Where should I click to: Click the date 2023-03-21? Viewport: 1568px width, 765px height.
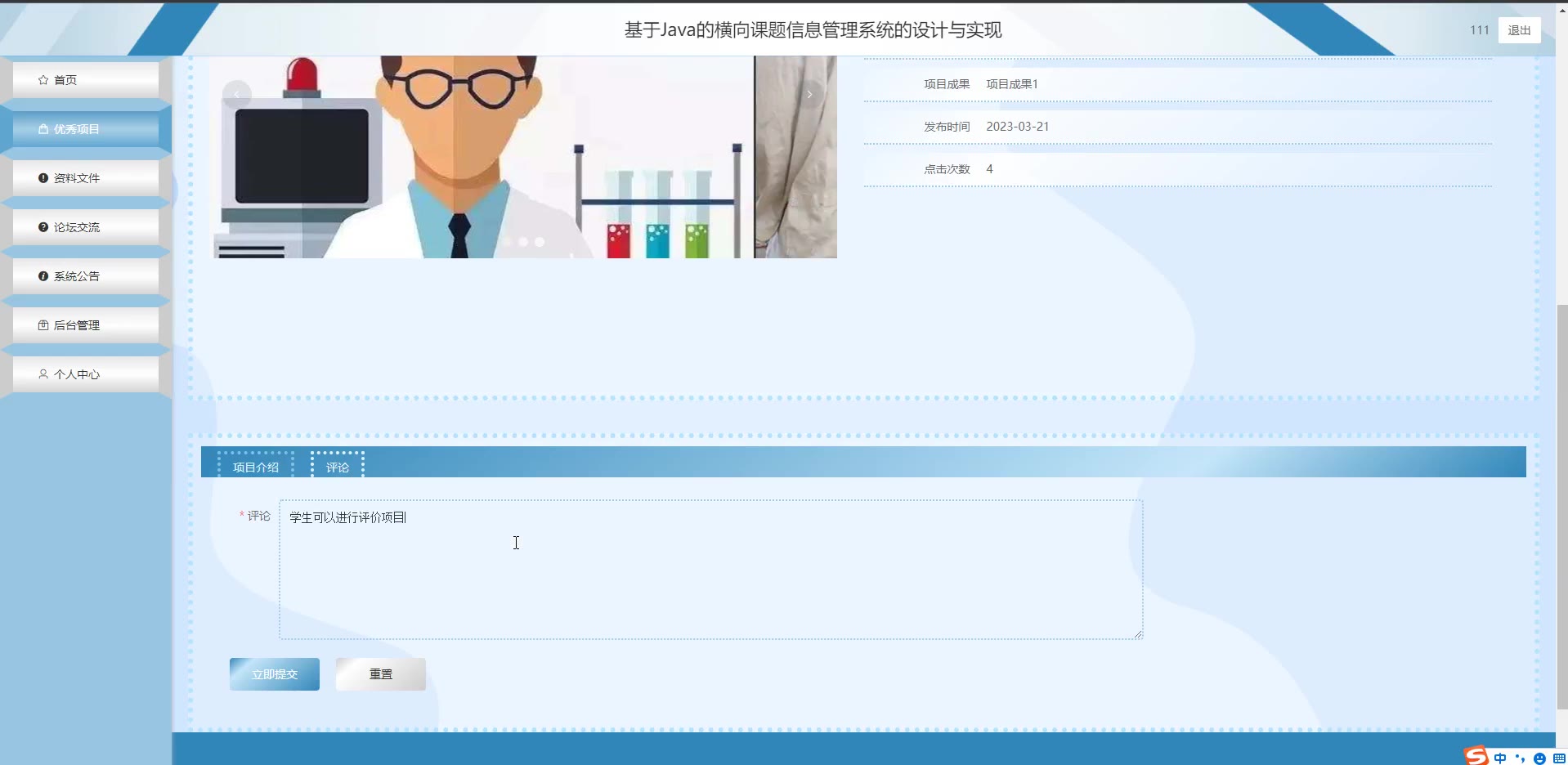[1018, 127]
